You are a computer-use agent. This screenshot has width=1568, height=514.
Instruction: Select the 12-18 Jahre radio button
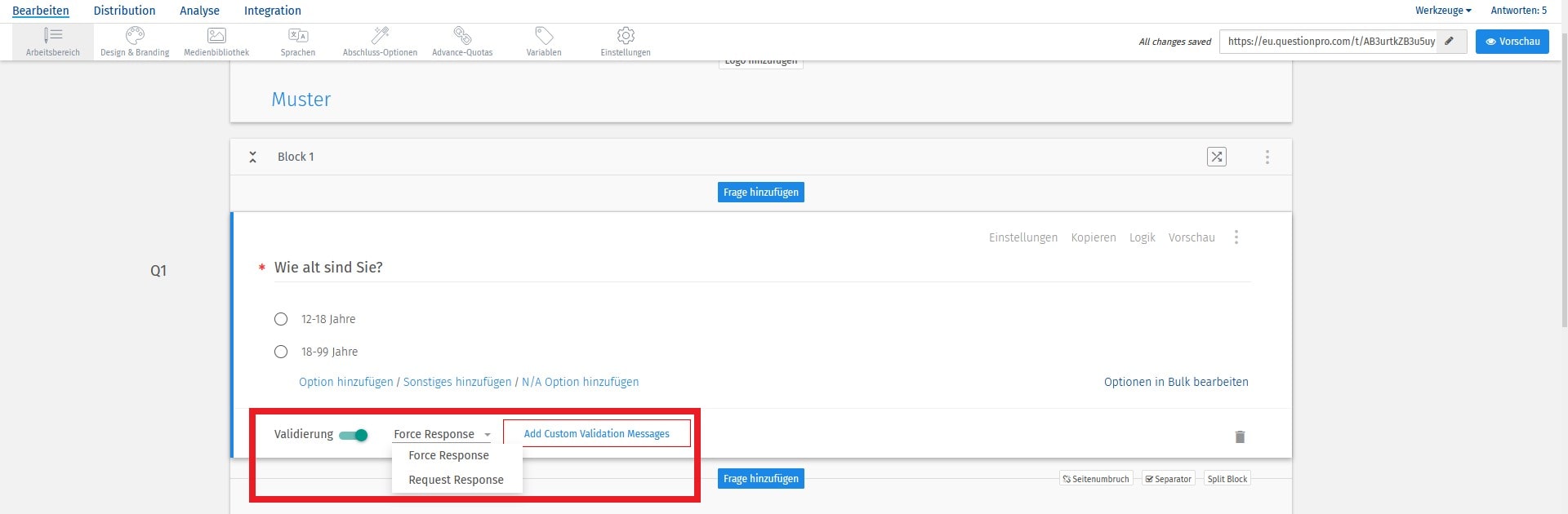click(281, 319)
